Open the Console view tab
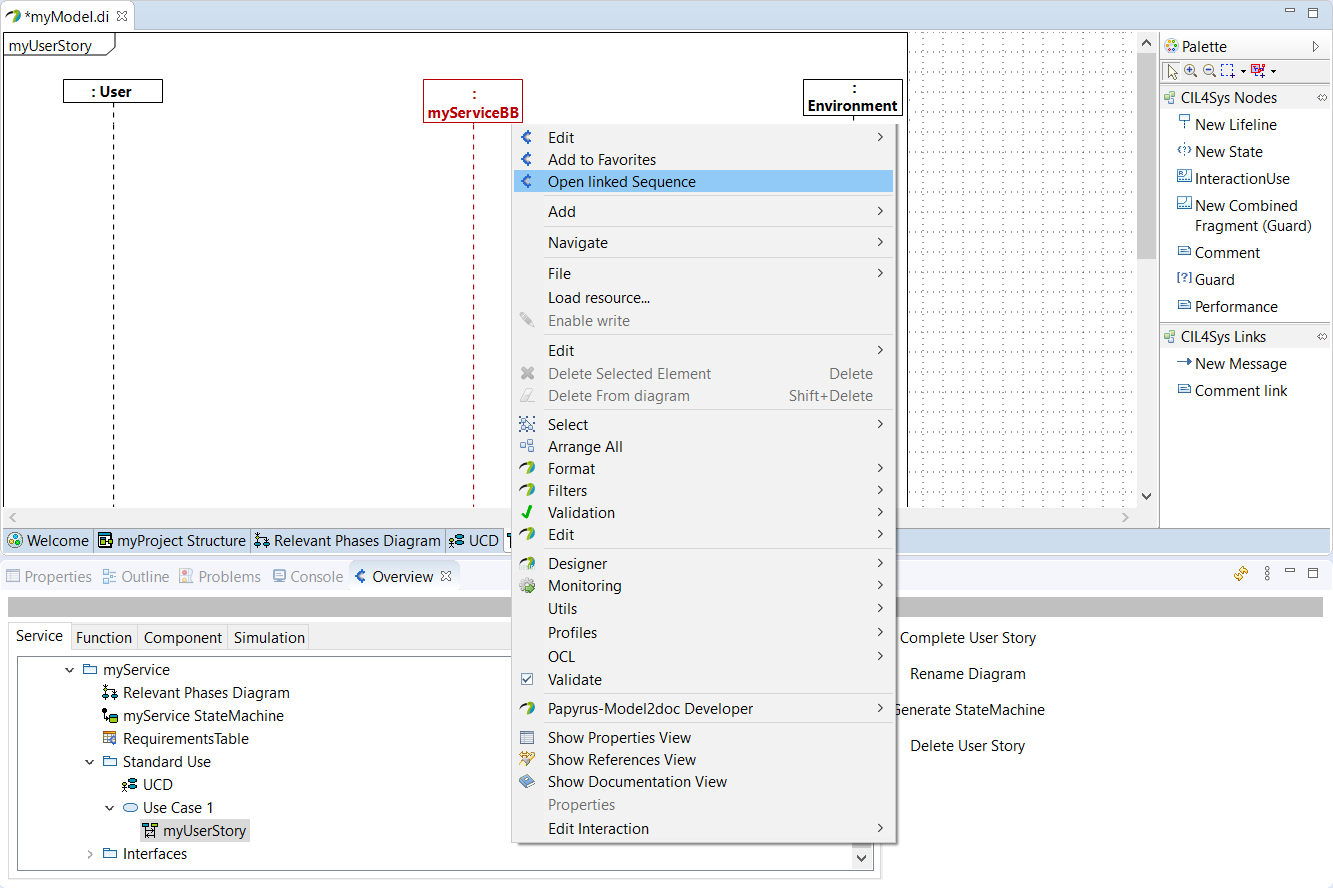 click(x=308, y=577)
